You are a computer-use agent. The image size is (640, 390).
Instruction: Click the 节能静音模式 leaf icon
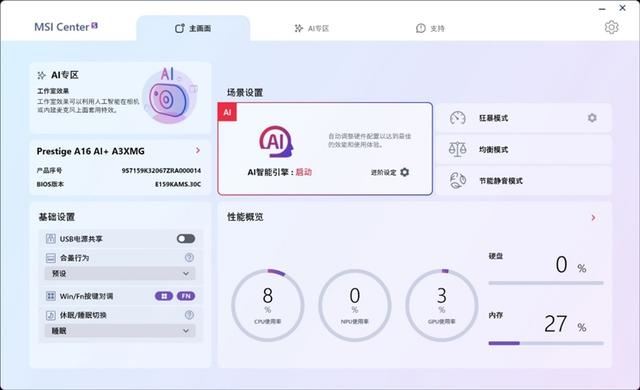click(458, 180)
